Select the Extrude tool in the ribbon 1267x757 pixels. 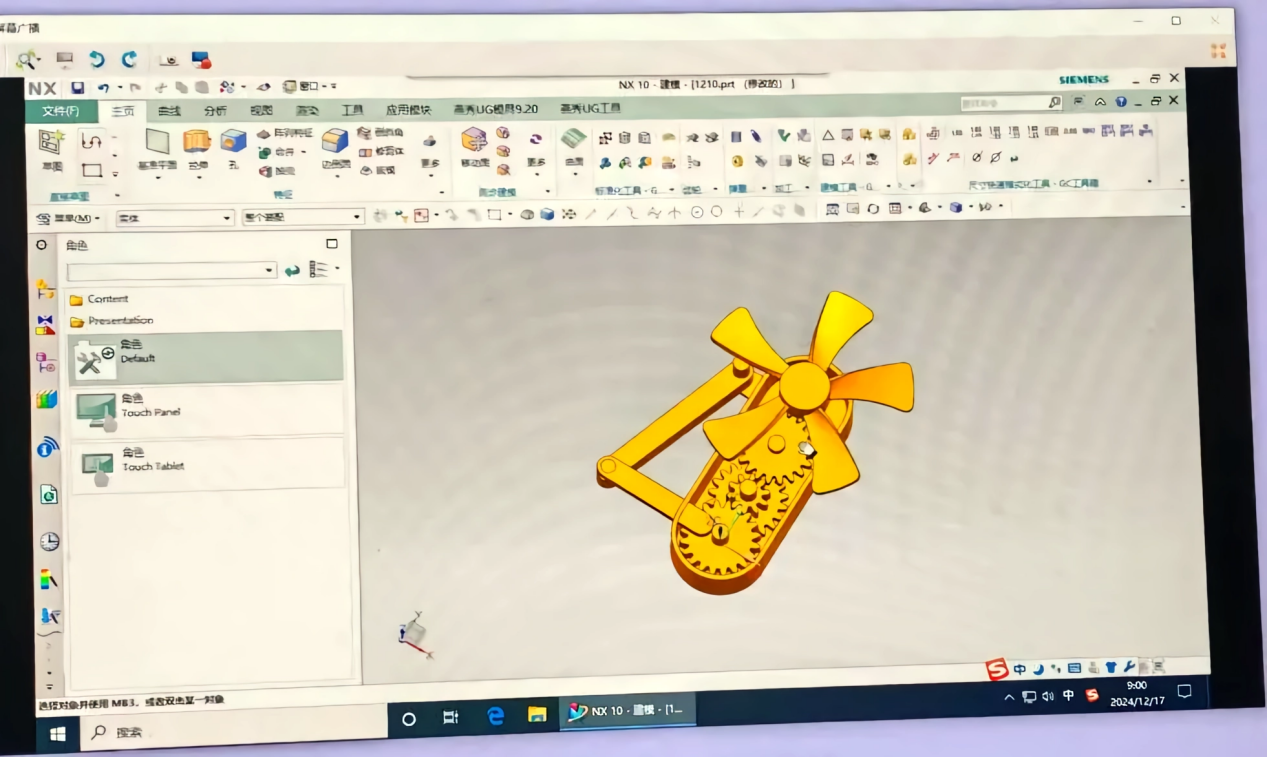click(x=197, y=143)
